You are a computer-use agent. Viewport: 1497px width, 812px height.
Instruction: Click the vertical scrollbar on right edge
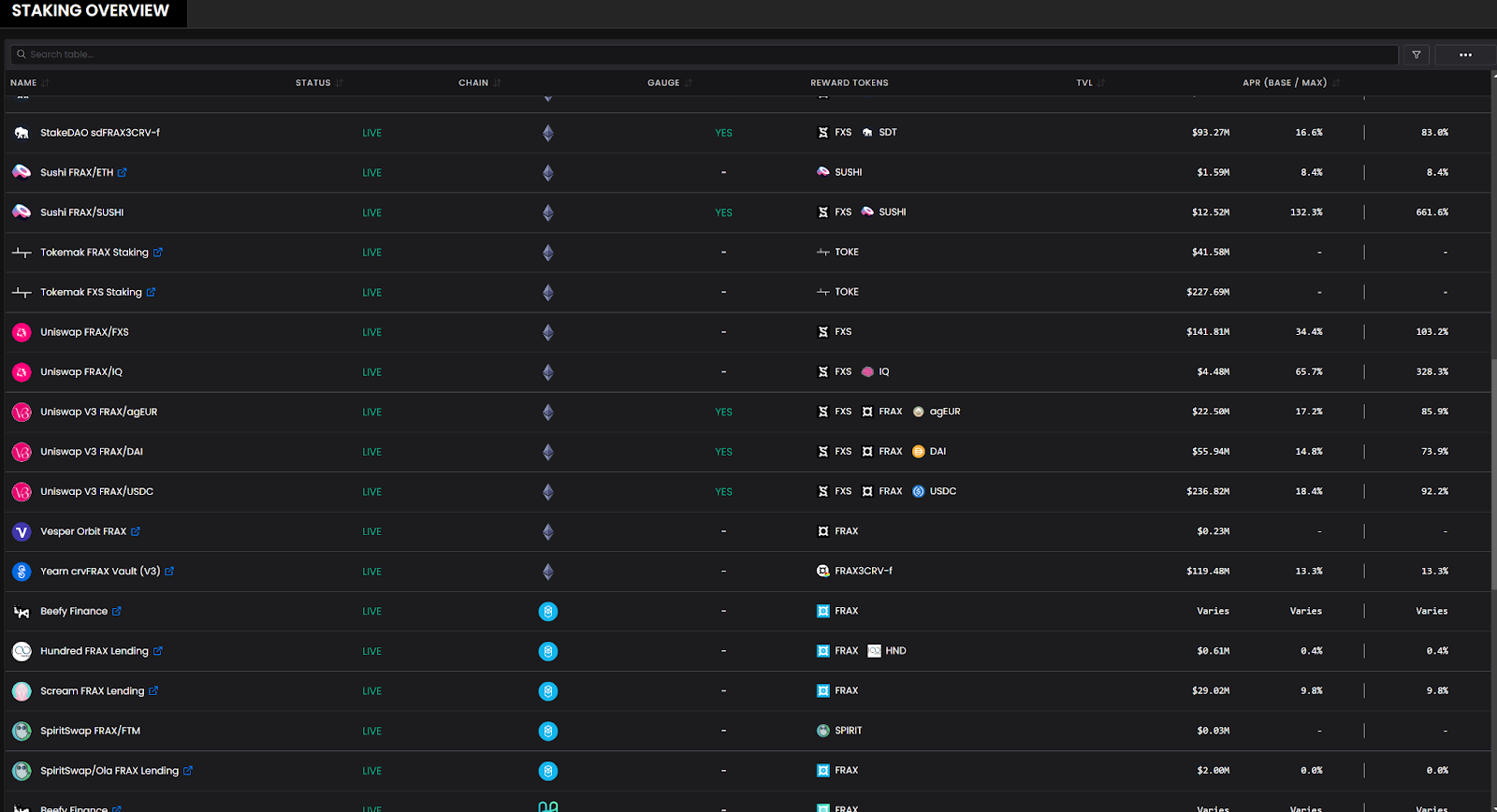1493,472
